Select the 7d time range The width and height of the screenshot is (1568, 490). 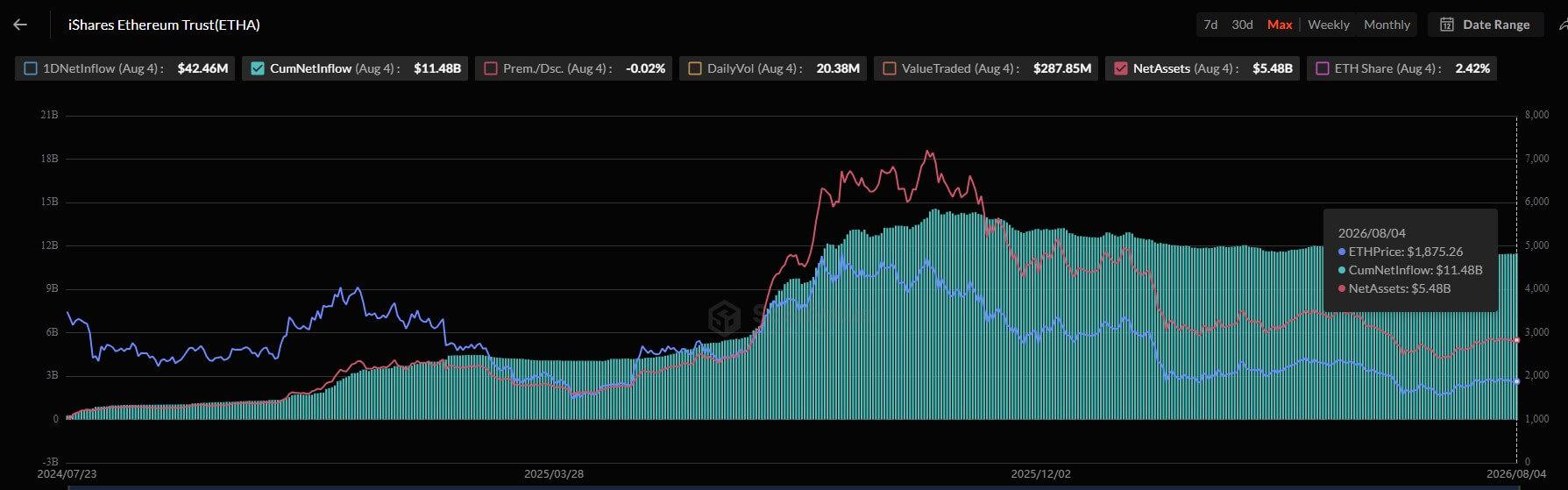[1210, 25]
